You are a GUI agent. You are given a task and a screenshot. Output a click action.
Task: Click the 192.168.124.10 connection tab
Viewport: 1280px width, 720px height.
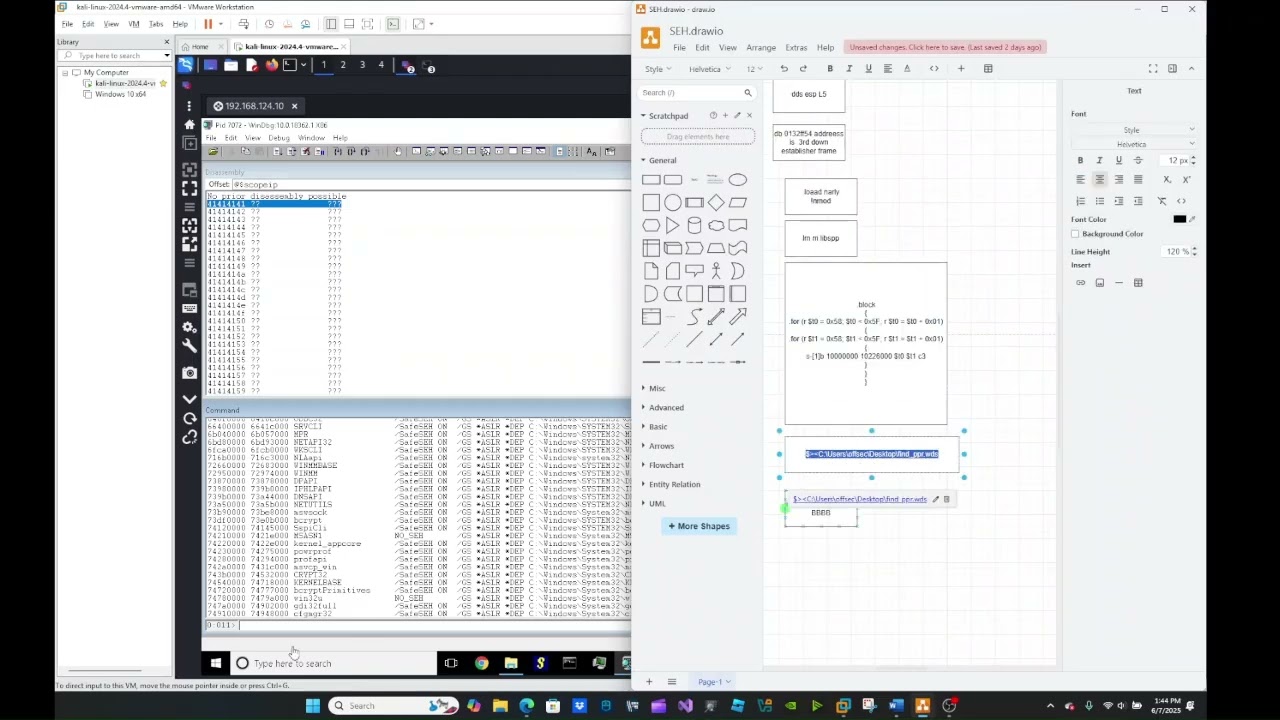254,106
